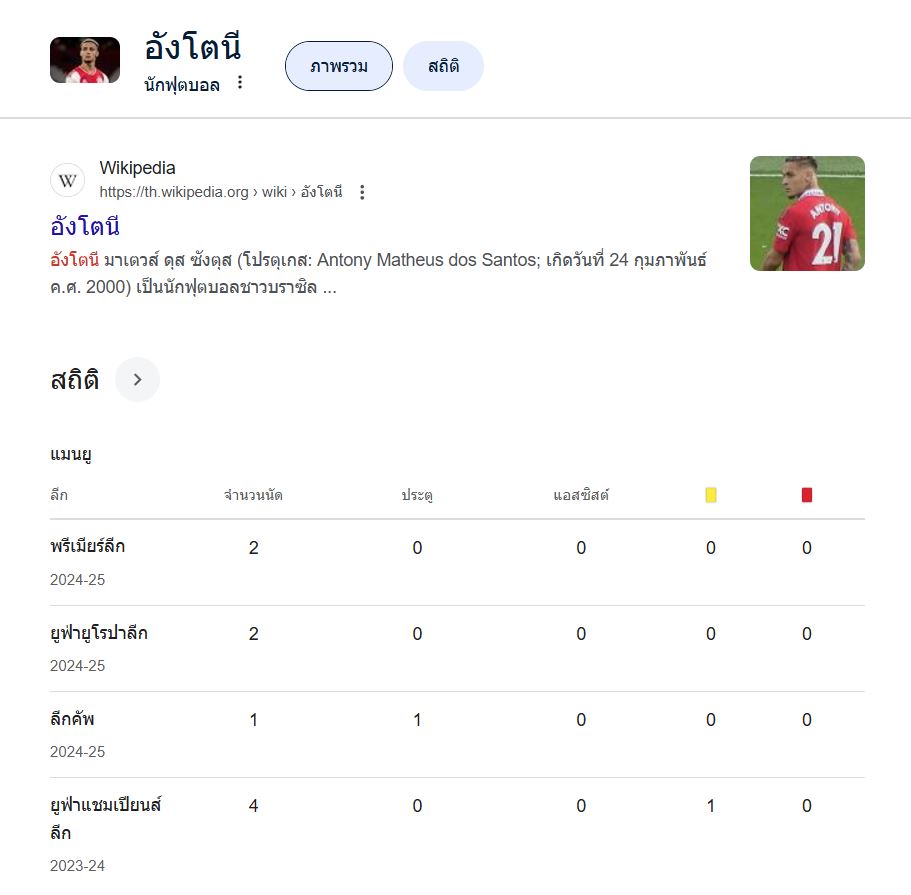Click the ประตู column header
This screenshot has width=911, height=895.
[417, 495]
